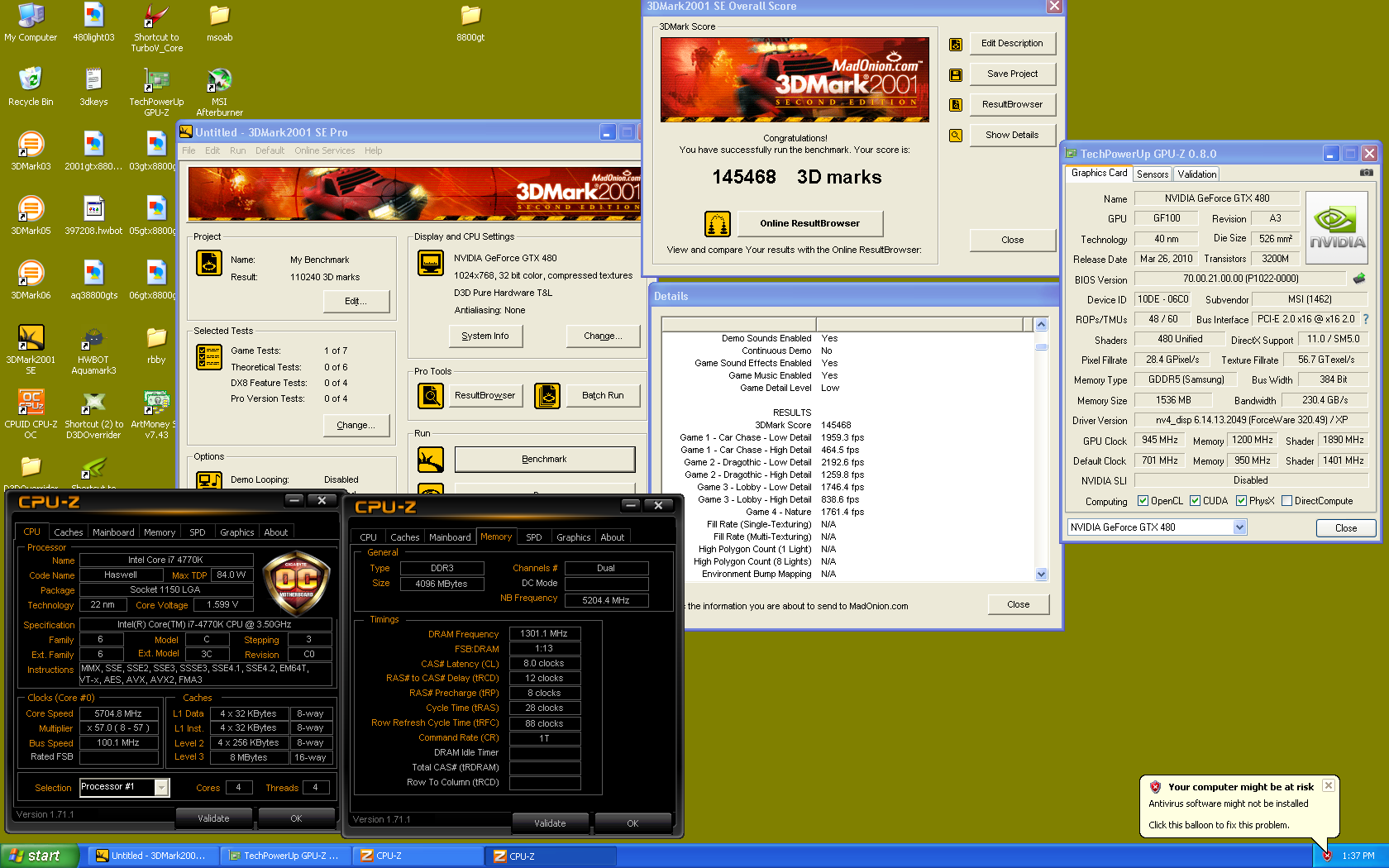Image resolution: width=1389 pixels, height=868 pixels.
Task: Click Show Details button
Action: (1013, 136)
